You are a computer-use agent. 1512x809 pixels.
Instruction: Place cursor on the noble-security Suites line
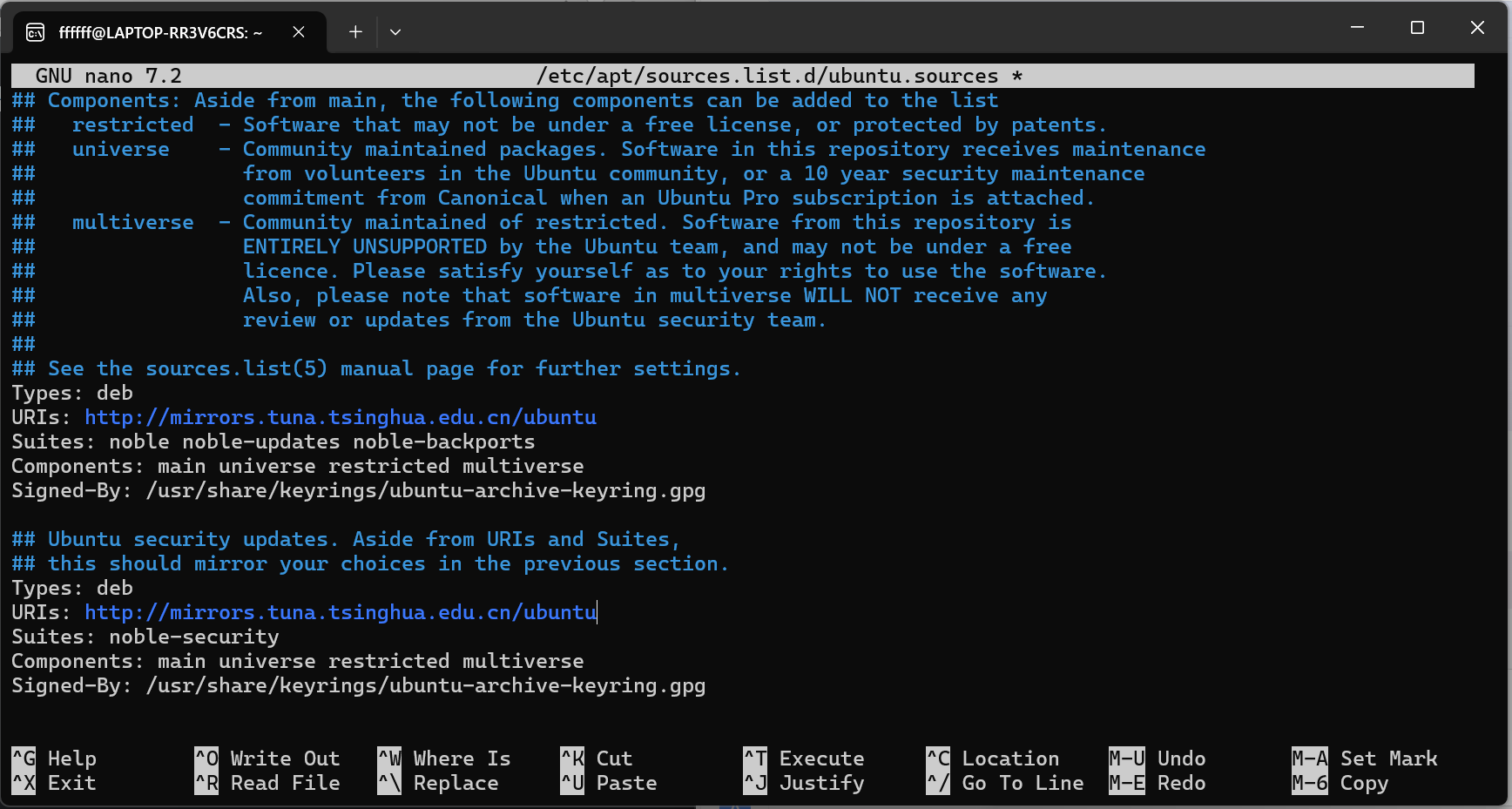(x=193, y=637)
